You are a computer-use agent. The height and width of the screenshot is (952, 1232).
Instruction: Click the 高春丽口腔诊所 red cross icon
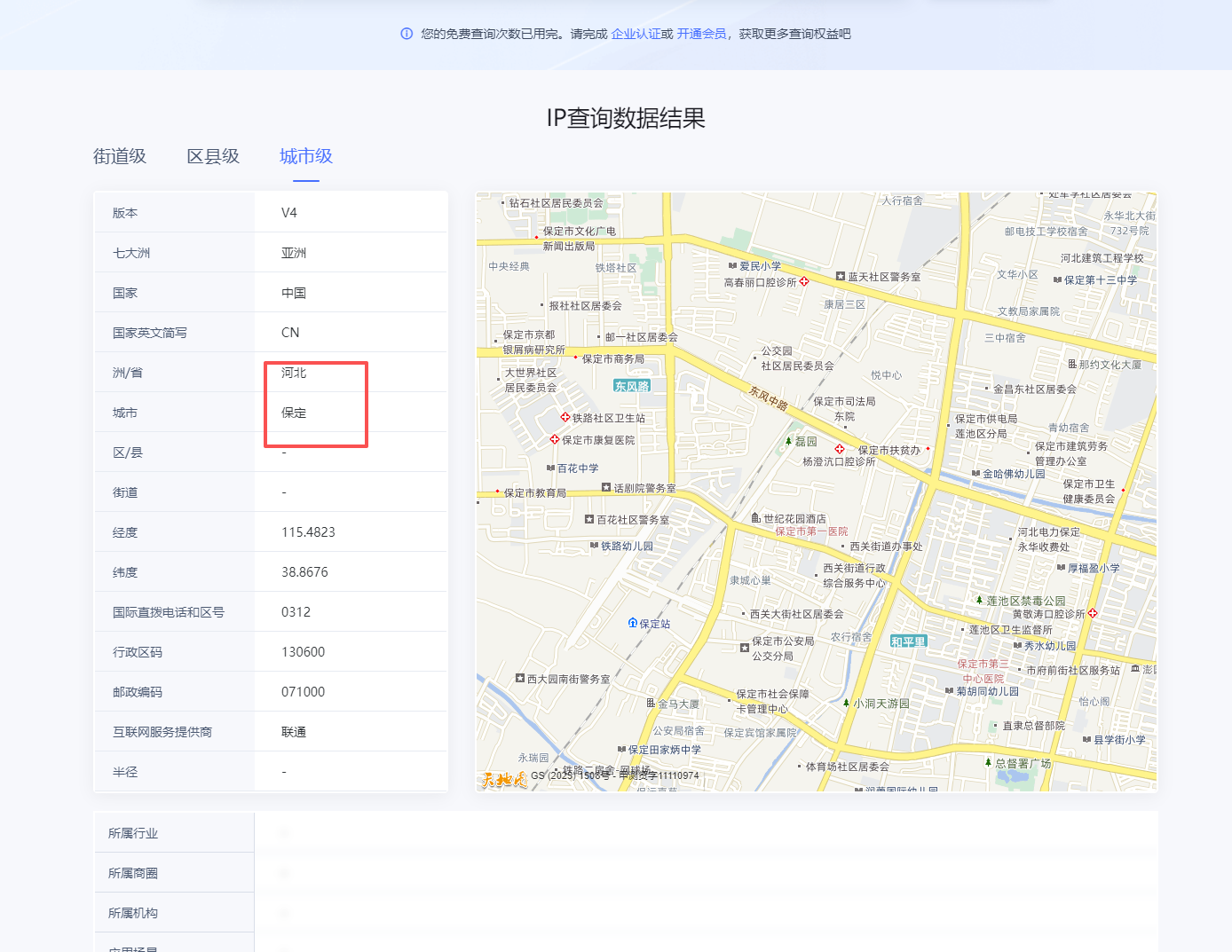click(804, 281)
